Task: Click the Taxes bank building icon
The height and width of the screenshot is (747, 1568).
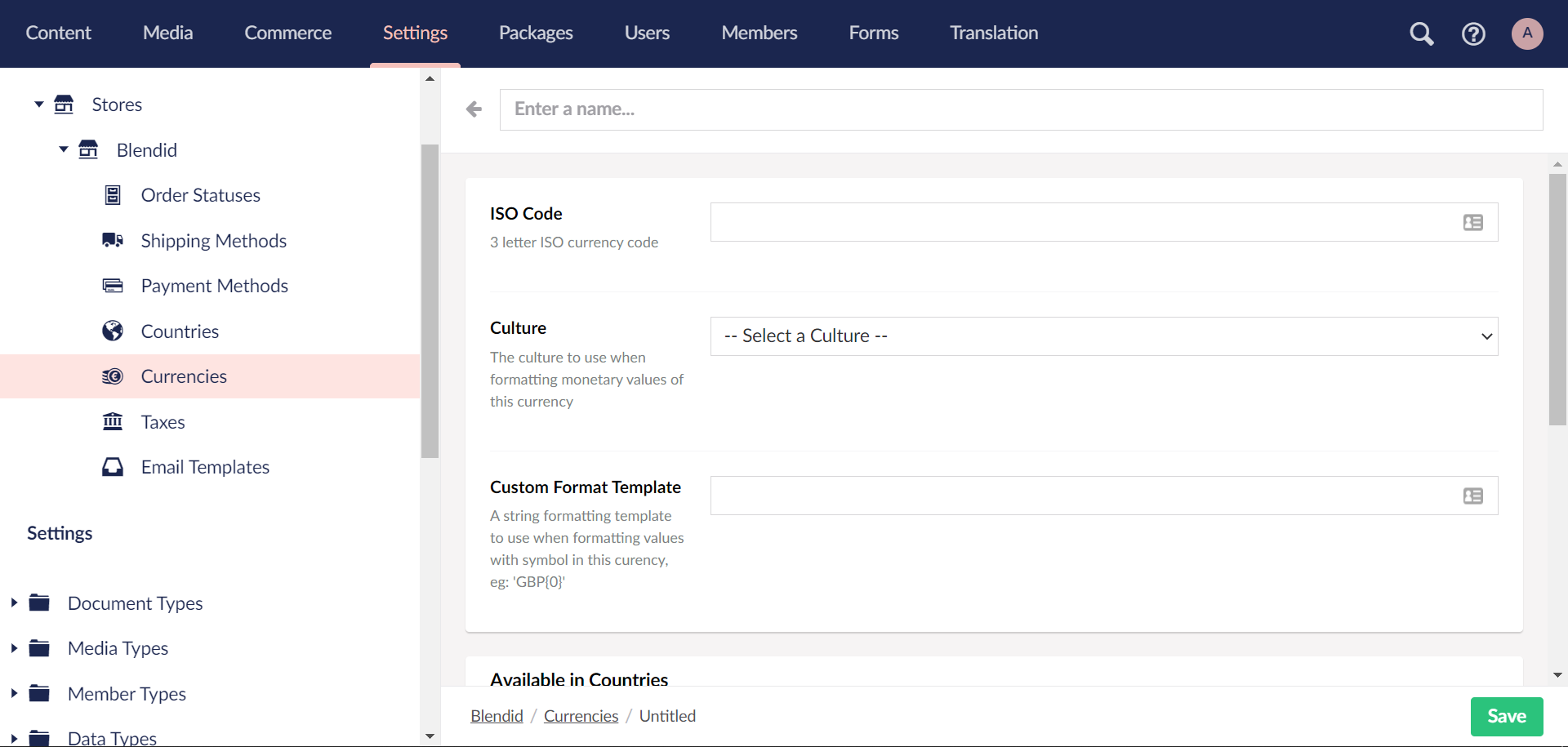Action: (x=113, y=421)
